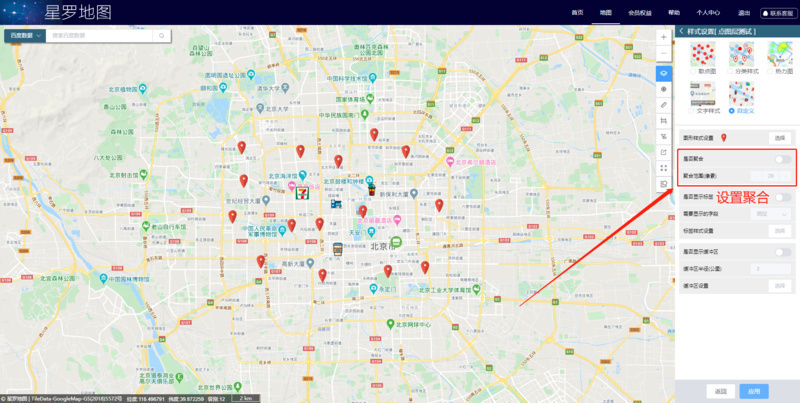800x403 pixels.
Task: Click the 2 km scale bar
Action: (245, 398)
